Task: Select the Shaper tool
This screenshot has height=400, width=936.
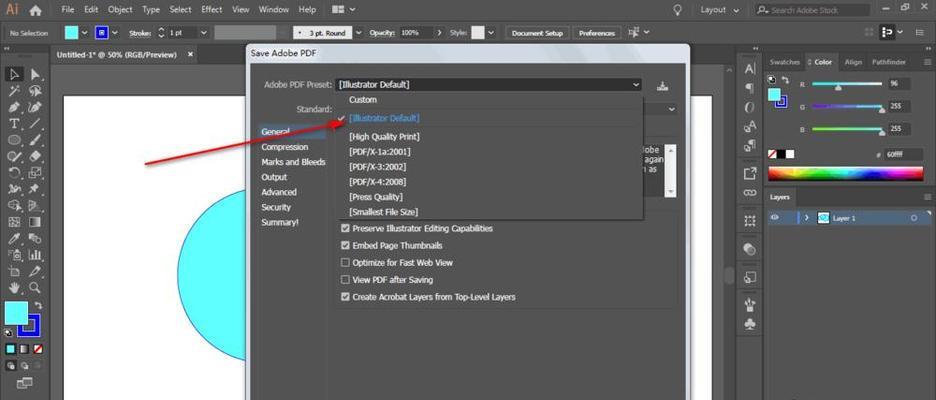Action: [x=15, y=156]
